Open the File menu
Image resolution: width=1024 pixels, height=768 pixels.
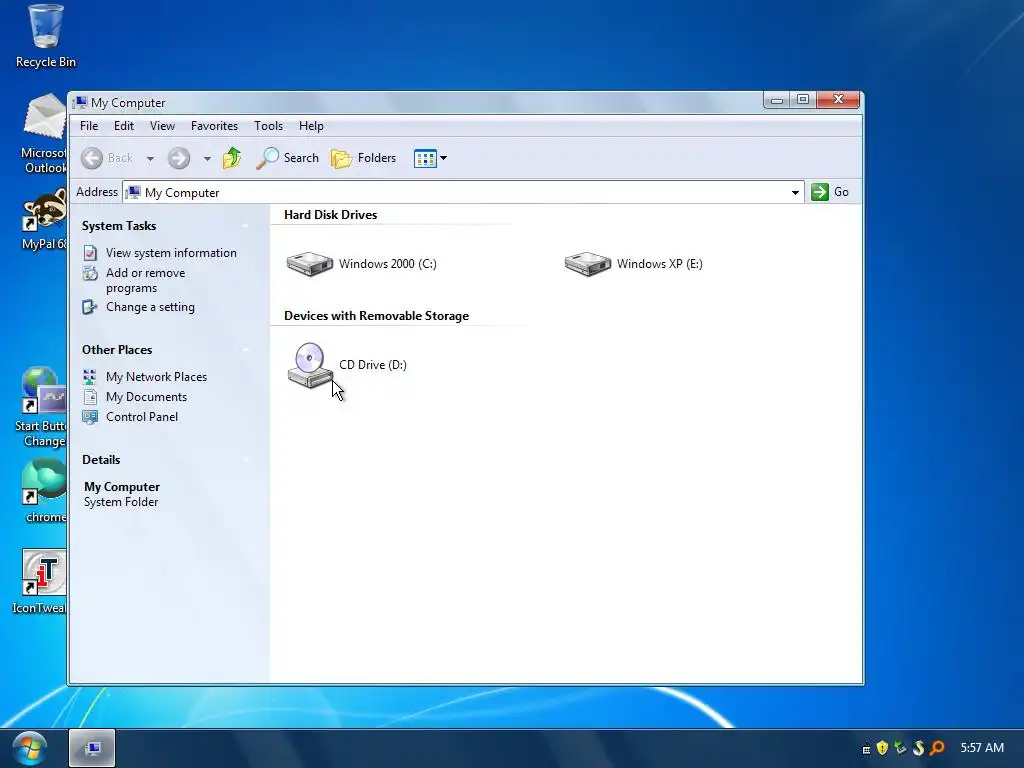[89, 126]
